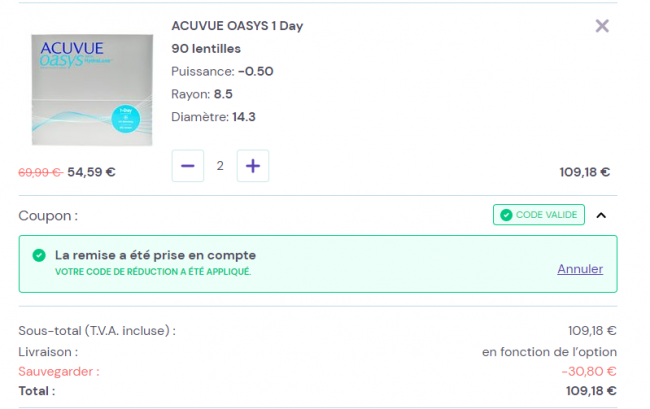The image size is (650, 409).
Task: Click the Puissance -0.50 specification
Action: coord(222,71)
